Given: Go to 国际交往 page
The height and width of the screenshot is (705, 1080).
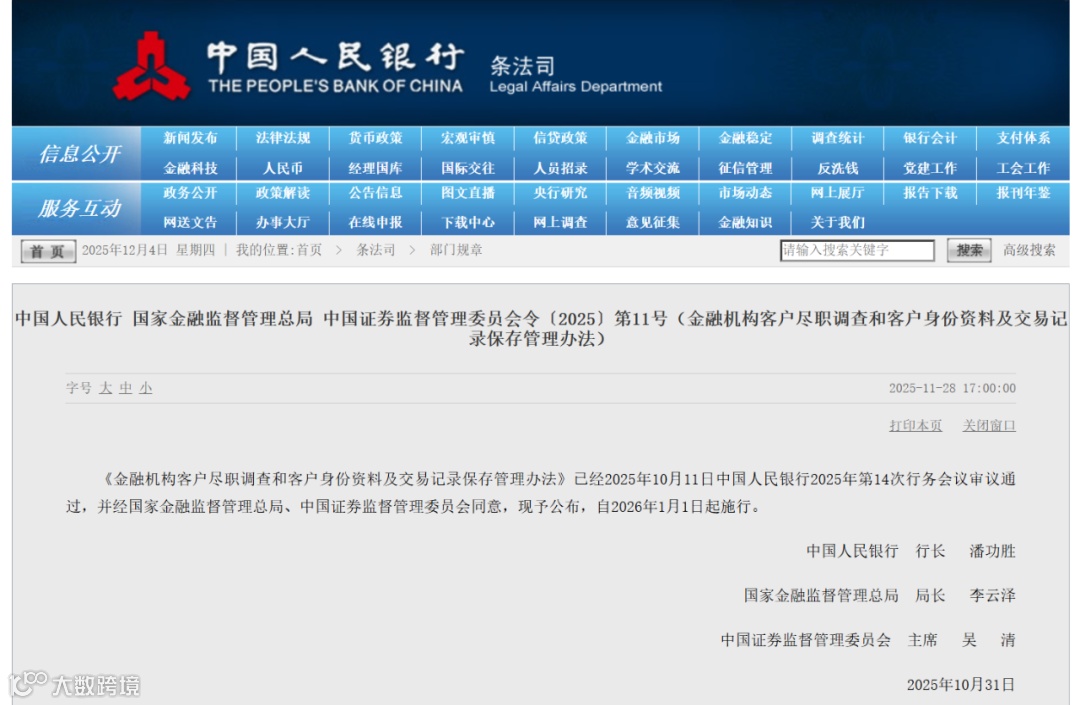Looking at the screenshot, I should point(468,168).
